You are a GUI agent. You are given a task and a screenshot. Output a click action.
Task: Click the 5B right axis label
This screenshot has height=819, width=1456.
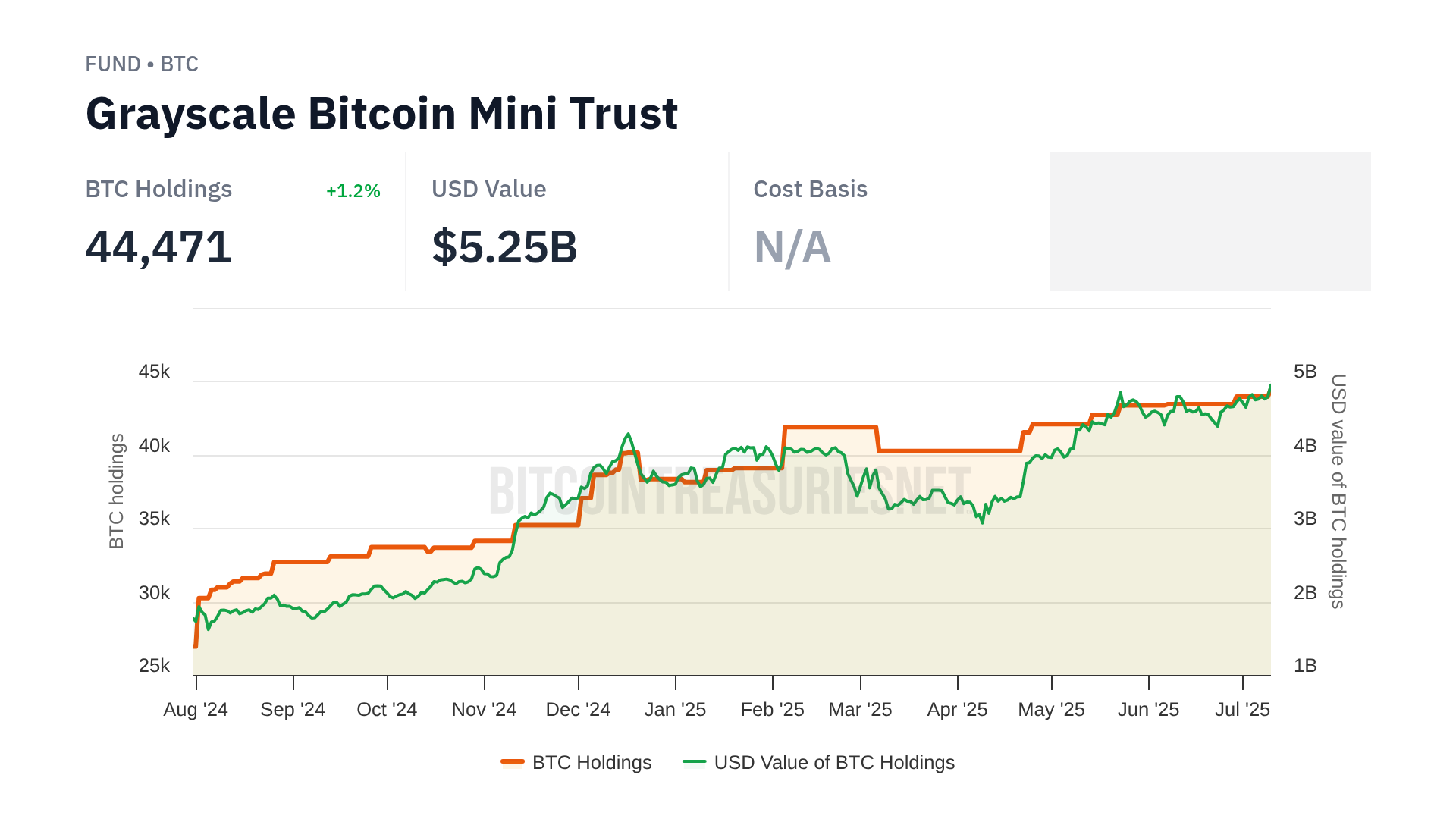click(x=1305, y=372)
